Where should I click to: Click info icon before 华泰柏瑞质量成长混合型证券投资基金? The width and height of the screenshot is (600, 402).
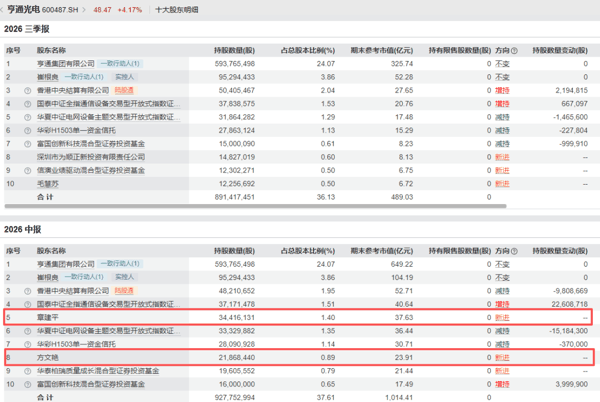click(28, 371)
